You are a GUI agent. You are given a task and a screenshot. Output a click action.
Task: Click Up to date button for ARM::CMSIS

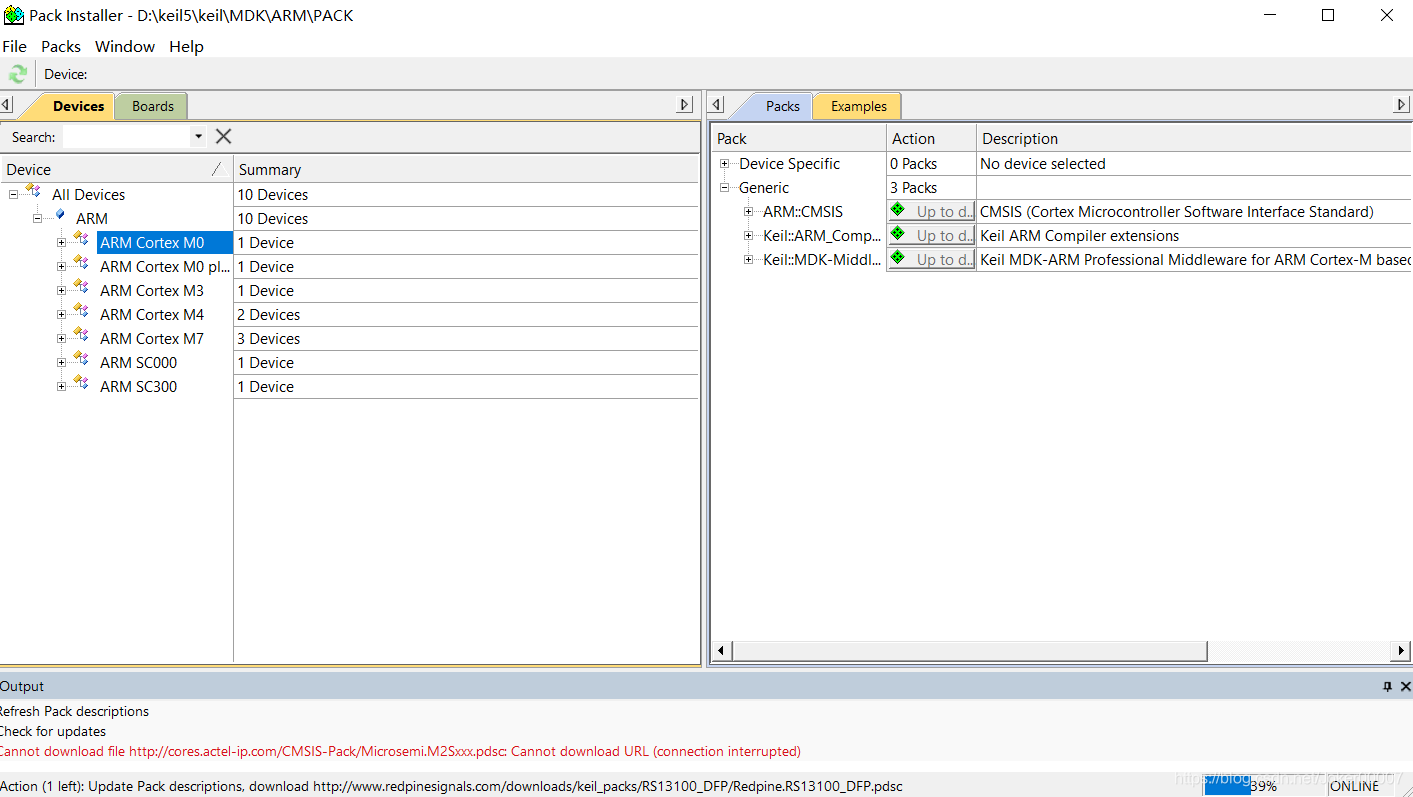pyautogui.click(x=931, y=211)
